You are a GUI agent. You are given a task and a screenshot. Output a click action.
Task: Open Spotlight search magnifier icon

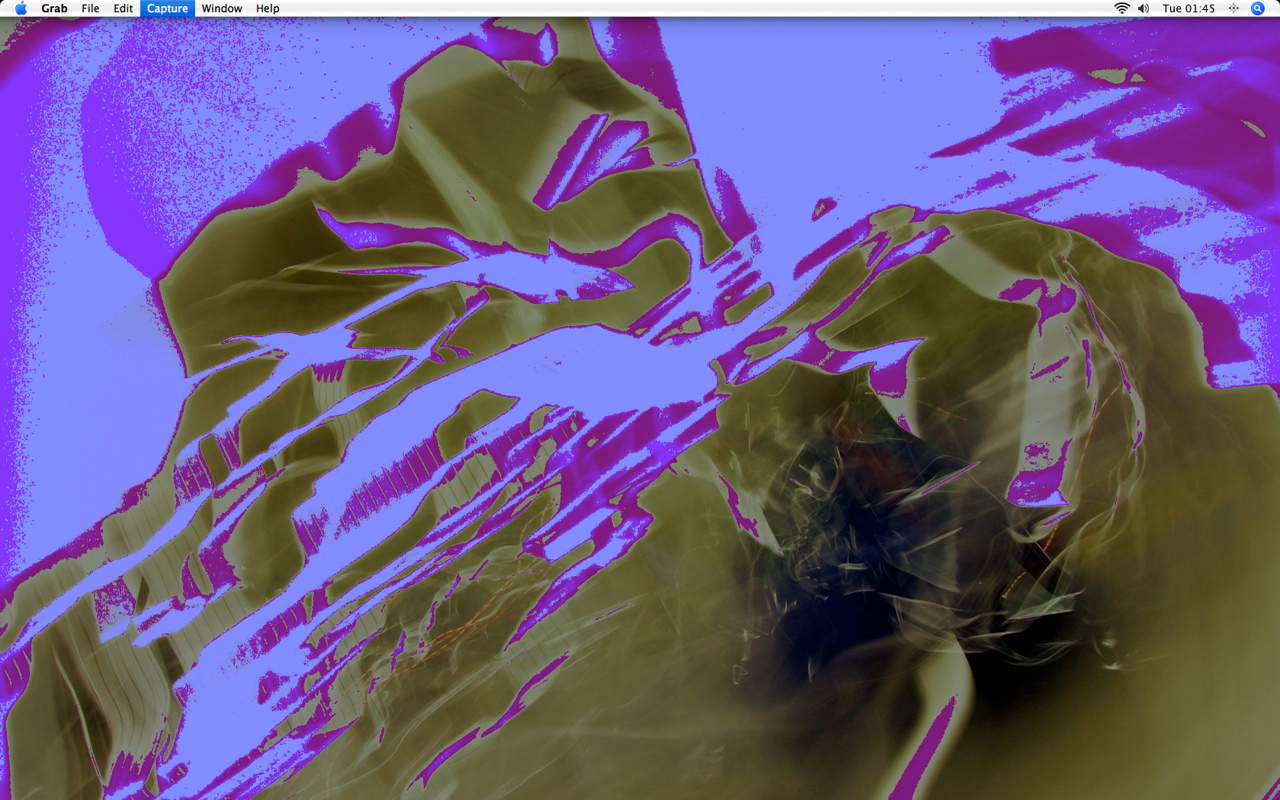coord(1258,8)
